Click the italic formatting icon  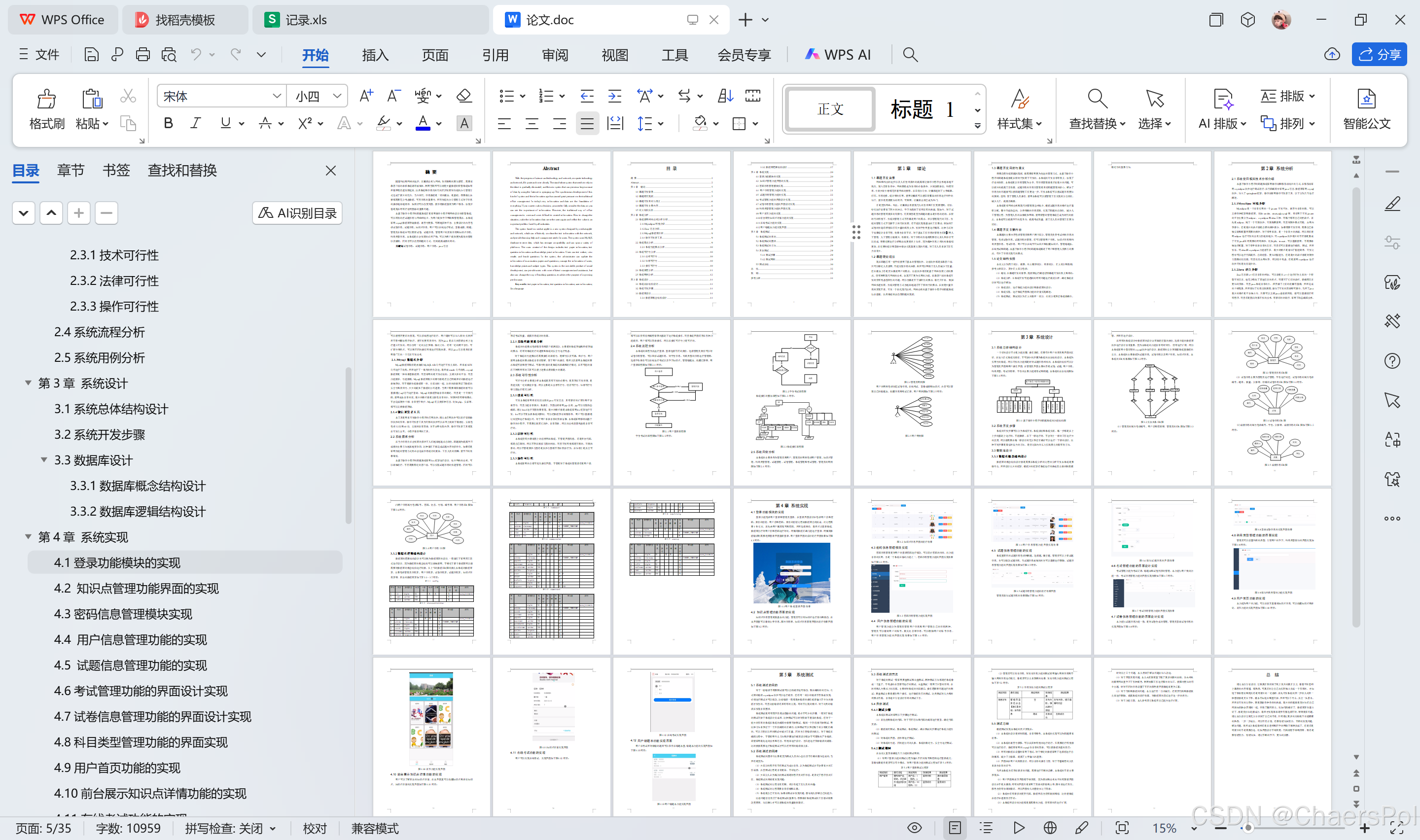(195, 123)
